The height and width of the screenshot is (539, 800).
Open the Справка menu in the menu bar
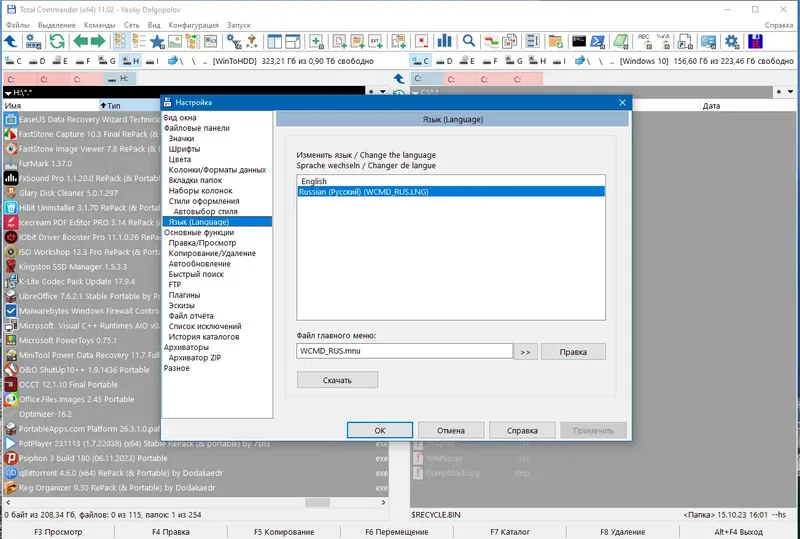[x=779, y=25]
